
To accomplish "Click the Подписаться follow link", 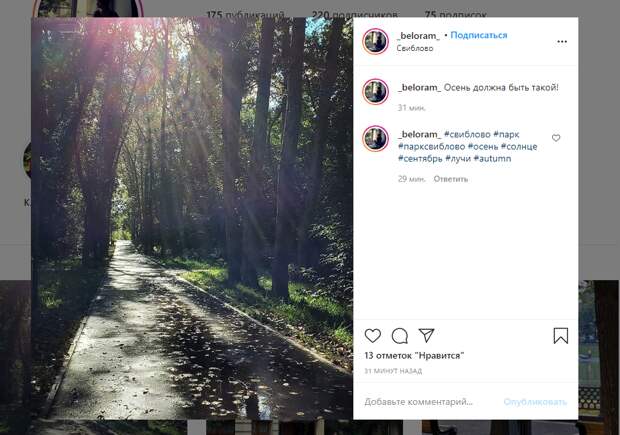I will [x=478, y=35].
